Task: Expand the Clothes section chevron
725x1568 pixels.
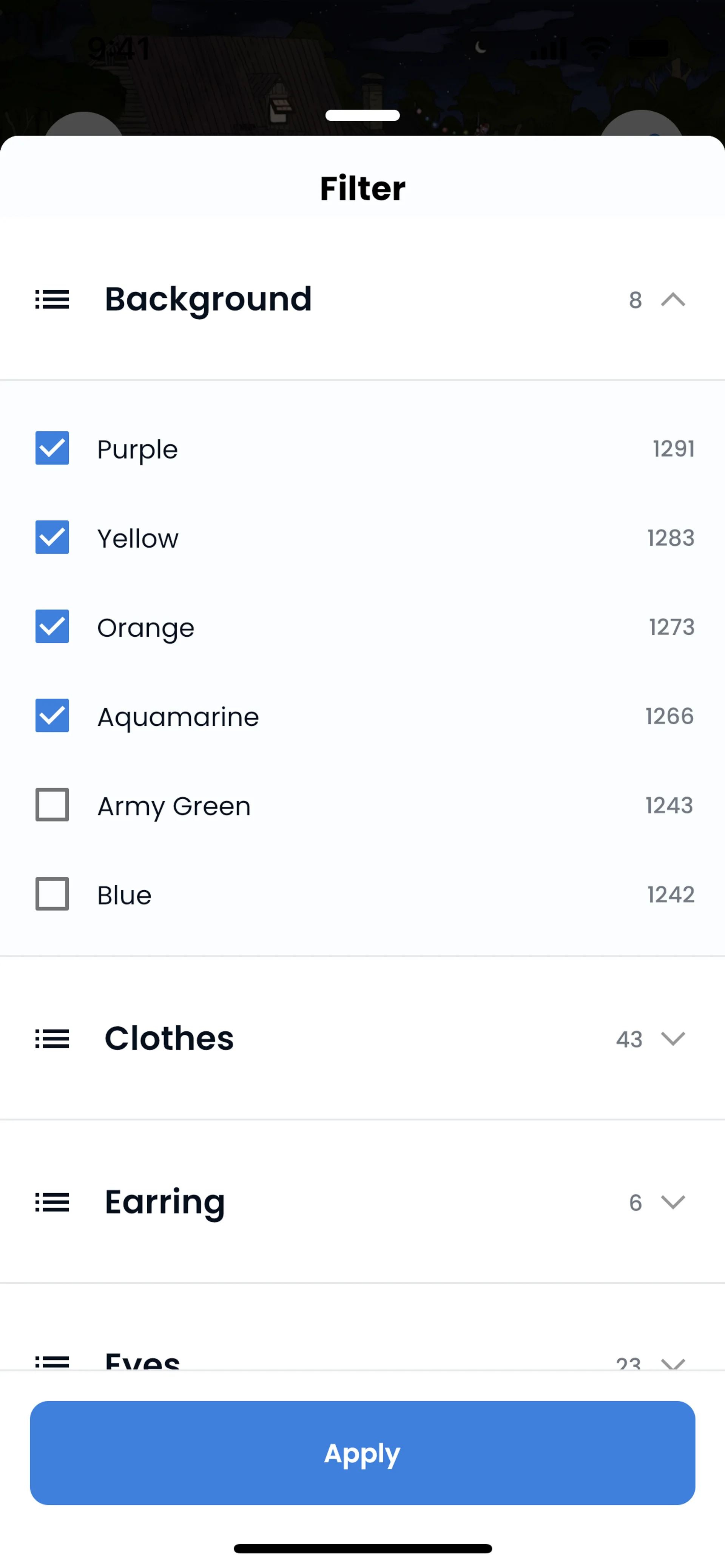Action: pyautogui.click(x=673, y=1039)
